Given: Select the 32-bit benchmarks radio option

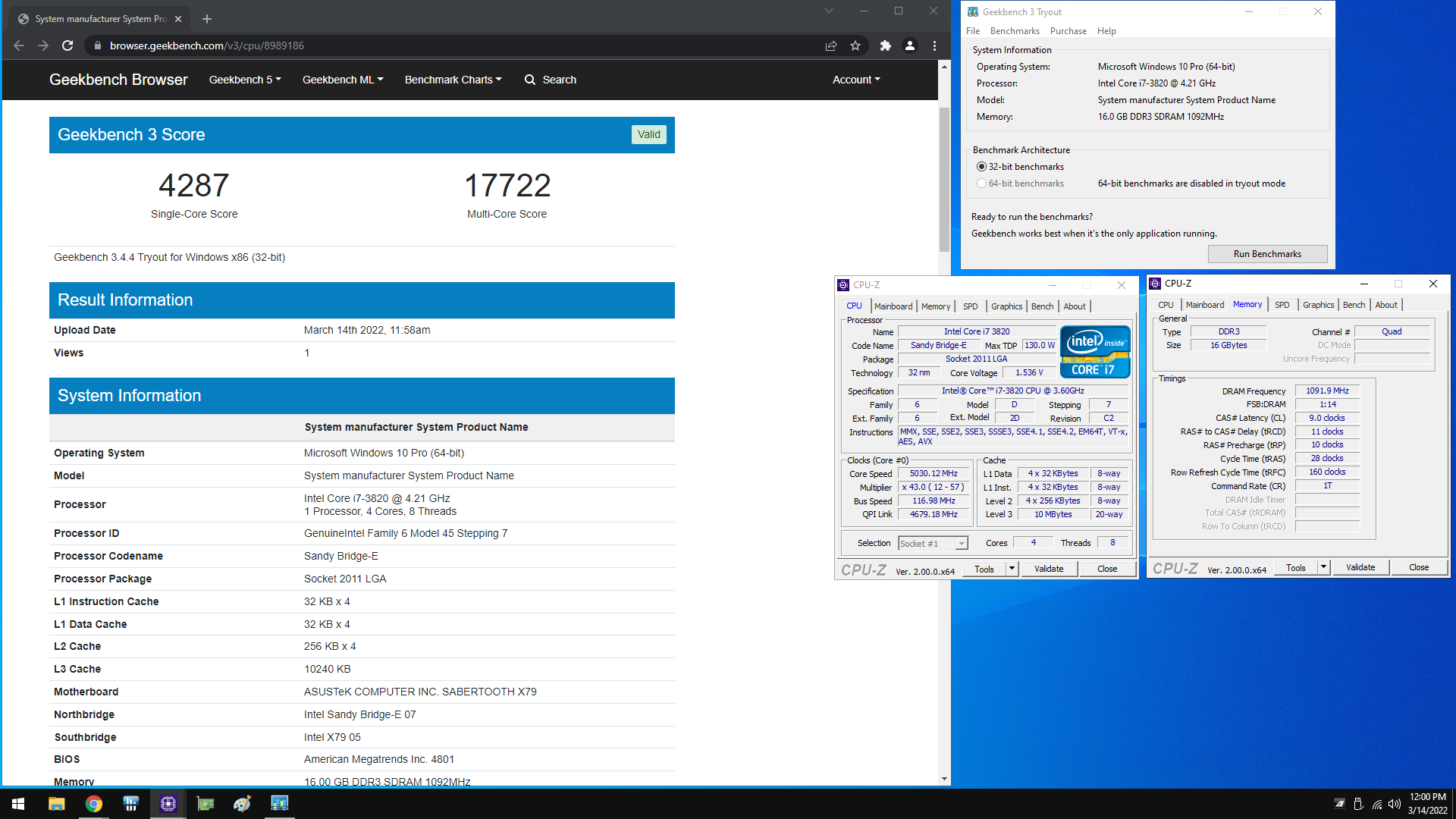Looking at the screenshot, I should pyautogui.click(x=981, y=167).
